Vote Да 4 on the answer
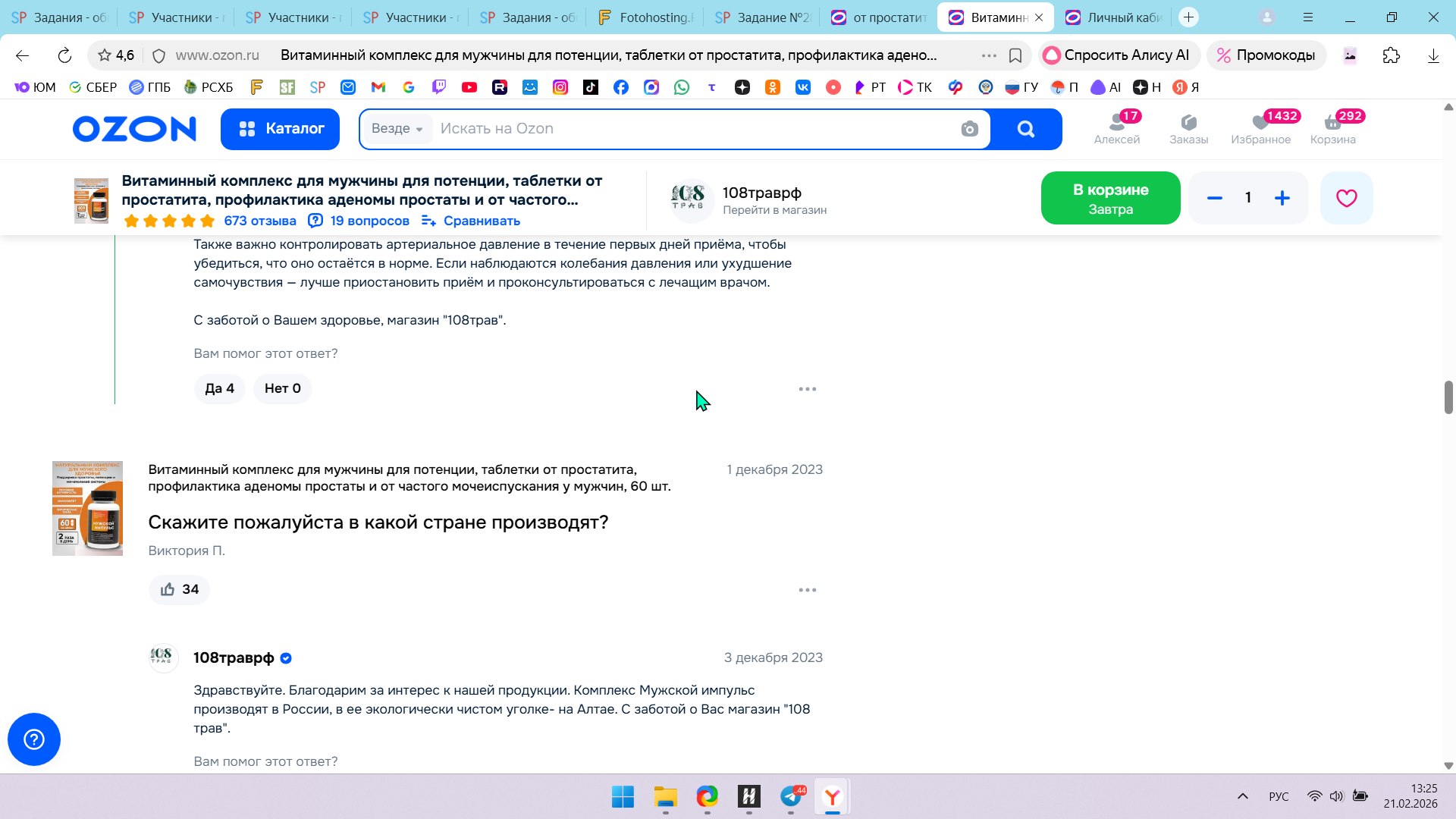The width and height of the screenshot is (1456, 819). pos(219,388)
